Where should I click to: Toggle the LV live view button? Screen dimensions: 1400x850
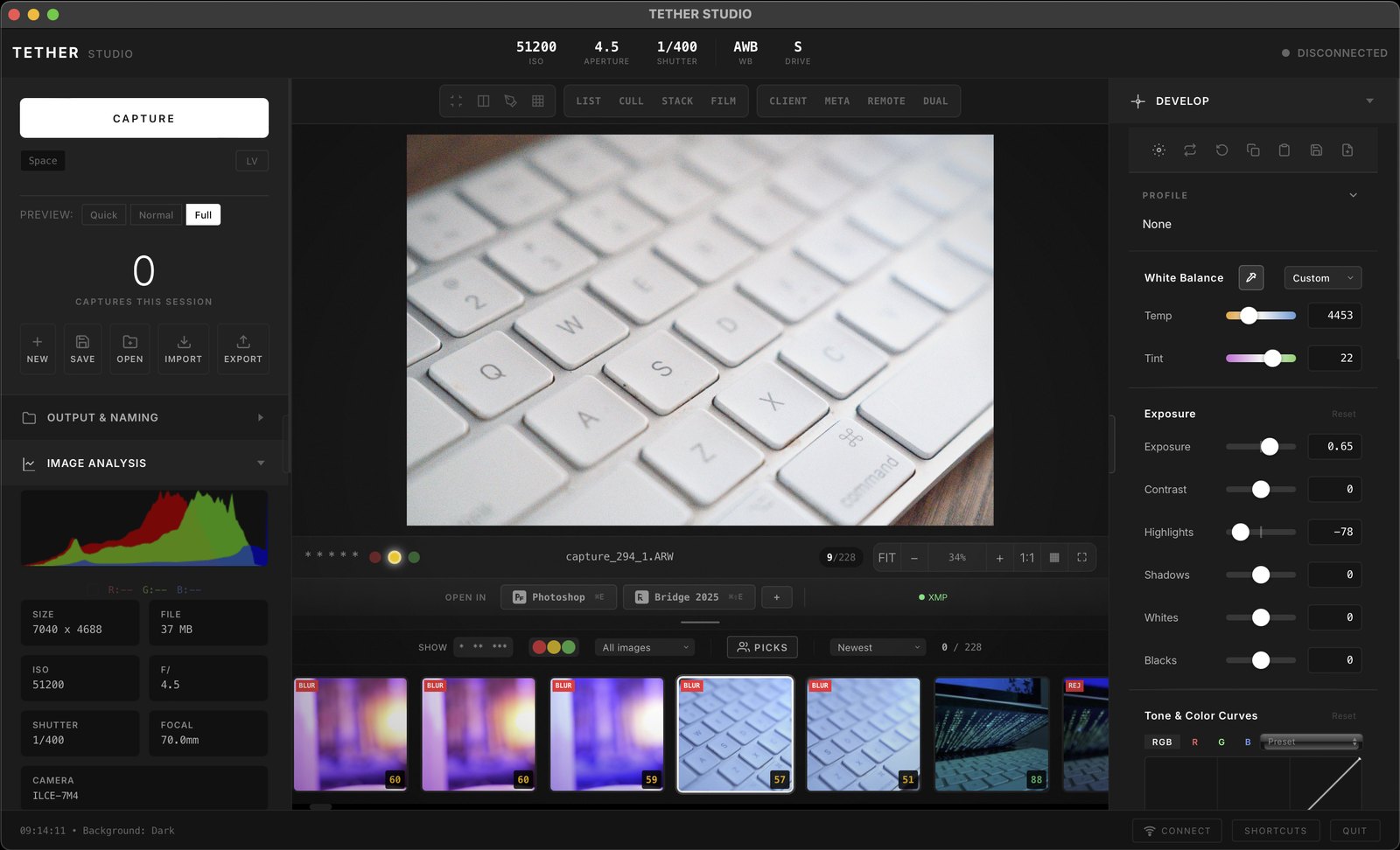[x=252, y=161]
